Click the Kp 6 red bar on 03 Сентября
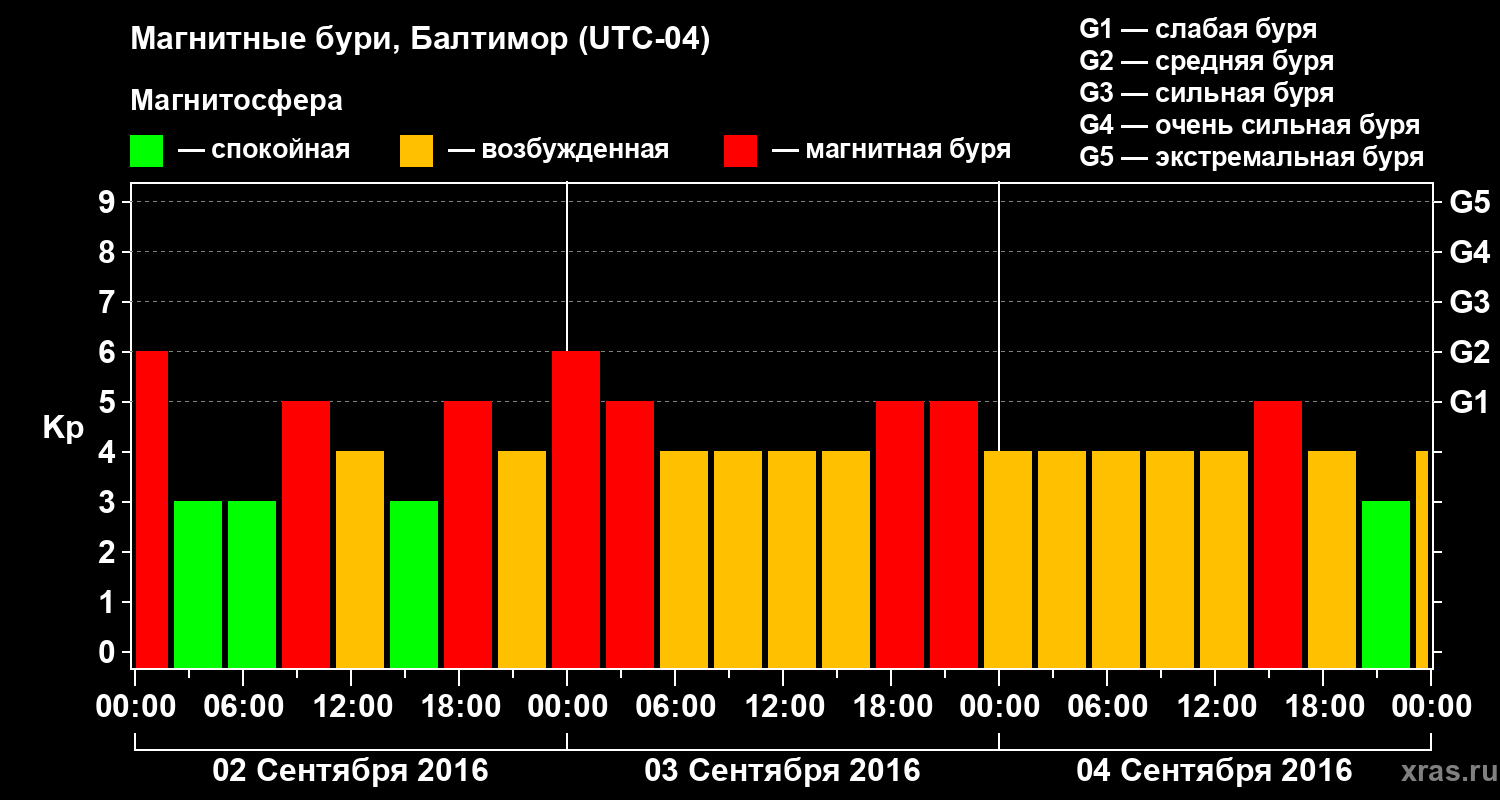 (x=576, y=510)
